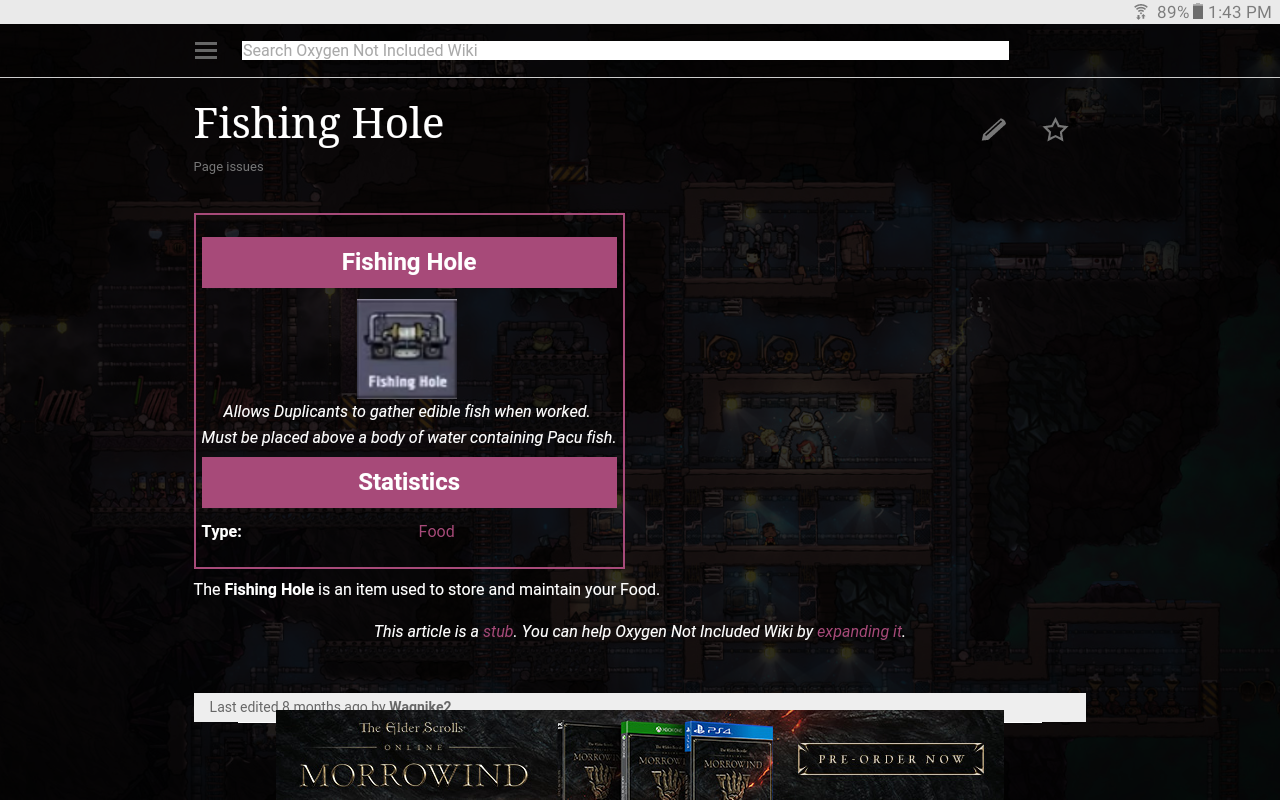Open the last editor Wagnike2 link
Viewport: 1280px width, 800px height.
point(420,707)
